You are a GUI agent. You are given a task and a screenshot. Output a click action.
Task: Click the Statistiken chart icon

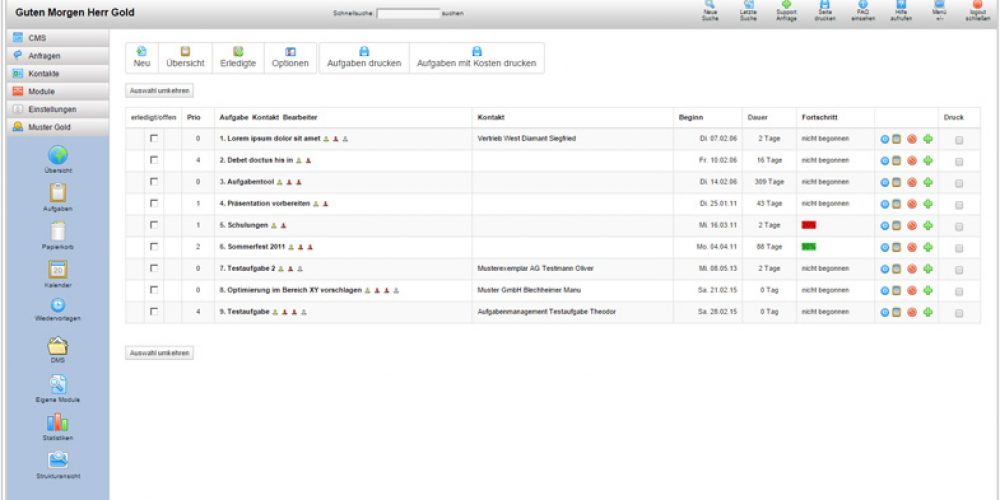[57, 422]
